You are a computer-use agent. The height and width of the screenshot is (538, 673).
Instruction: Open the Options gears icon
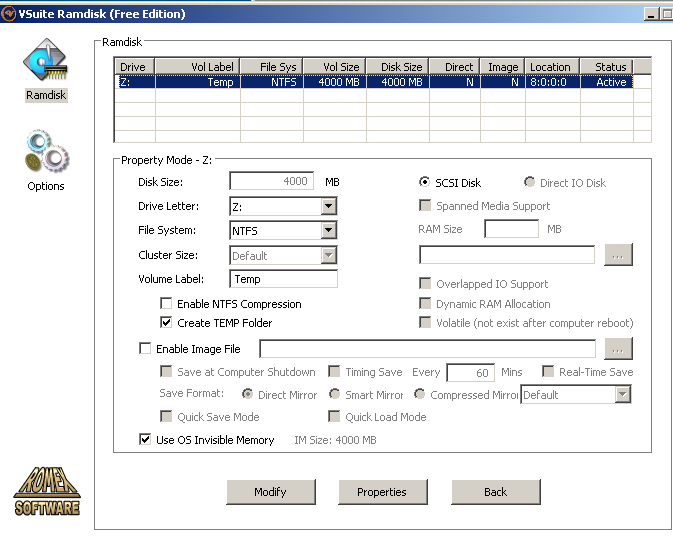coord(46,151)
